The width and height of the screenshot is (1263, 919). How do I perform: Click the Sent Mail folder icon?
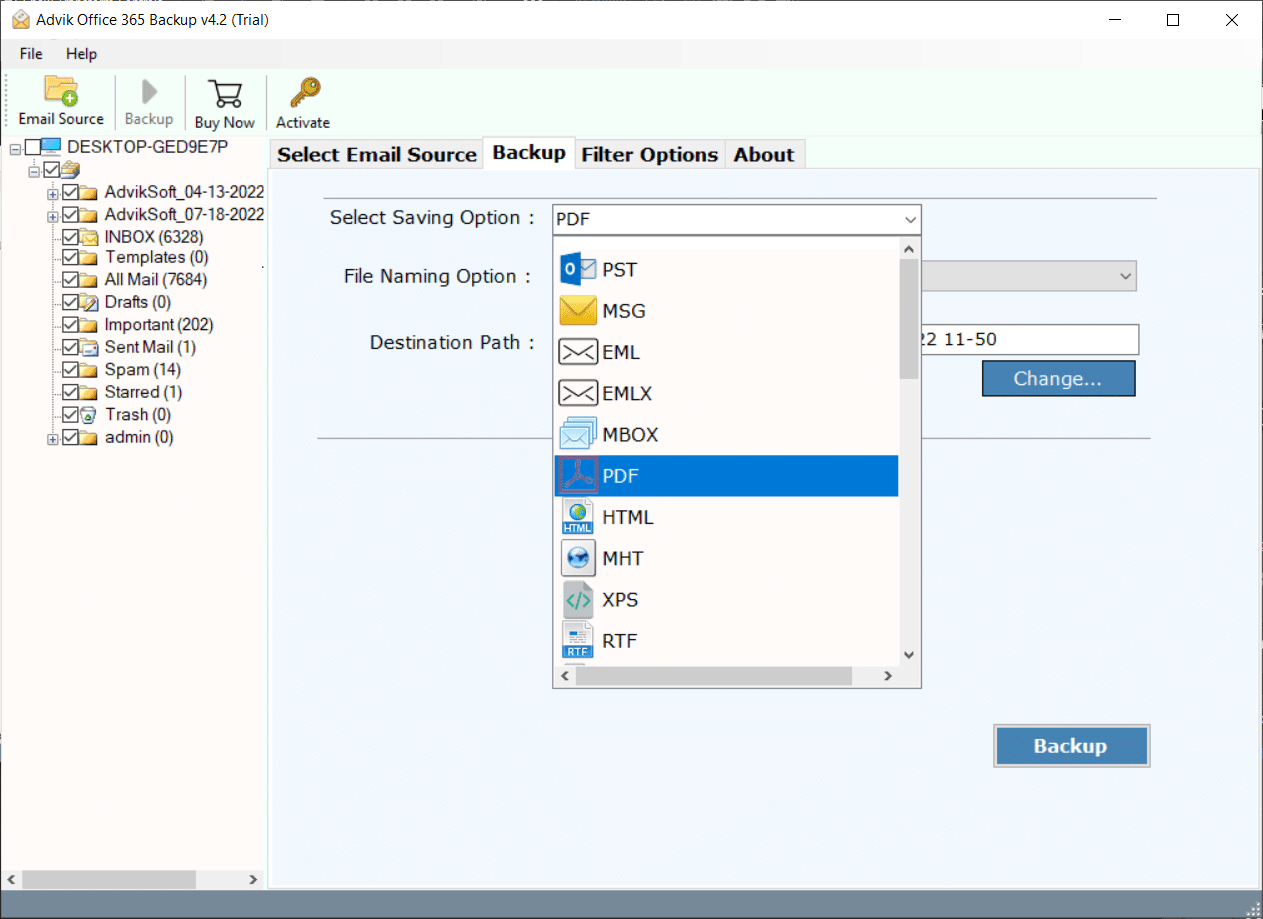click(x=89, y=347)
